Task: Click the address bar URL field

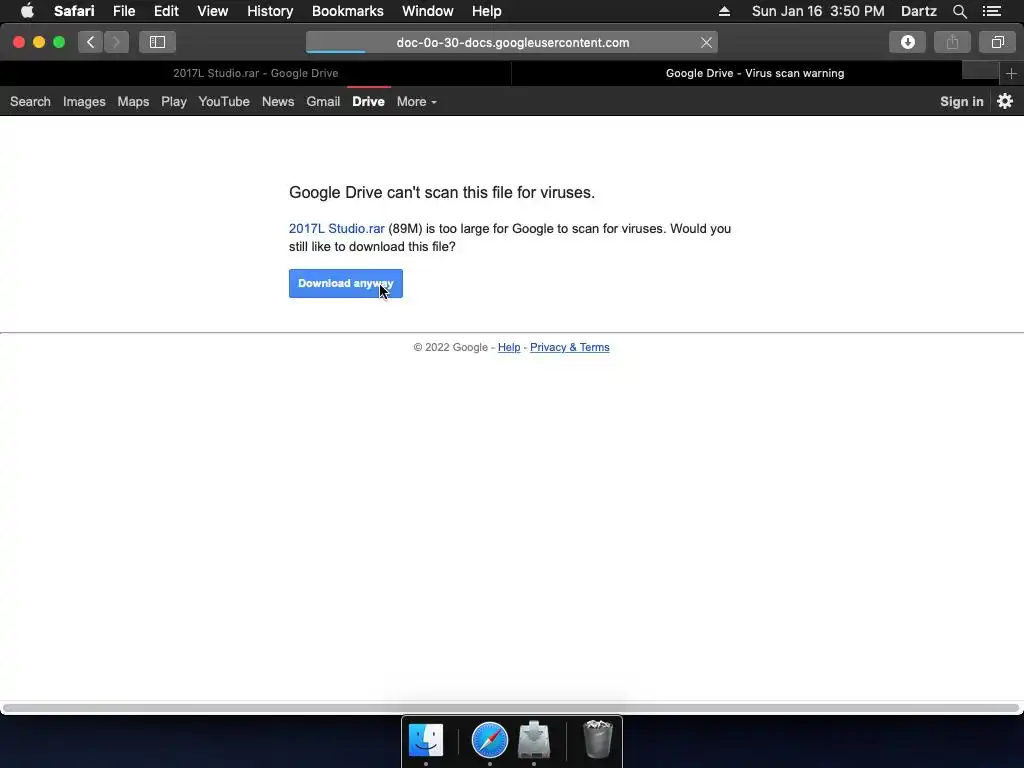Action: click(x=512, y=42)
